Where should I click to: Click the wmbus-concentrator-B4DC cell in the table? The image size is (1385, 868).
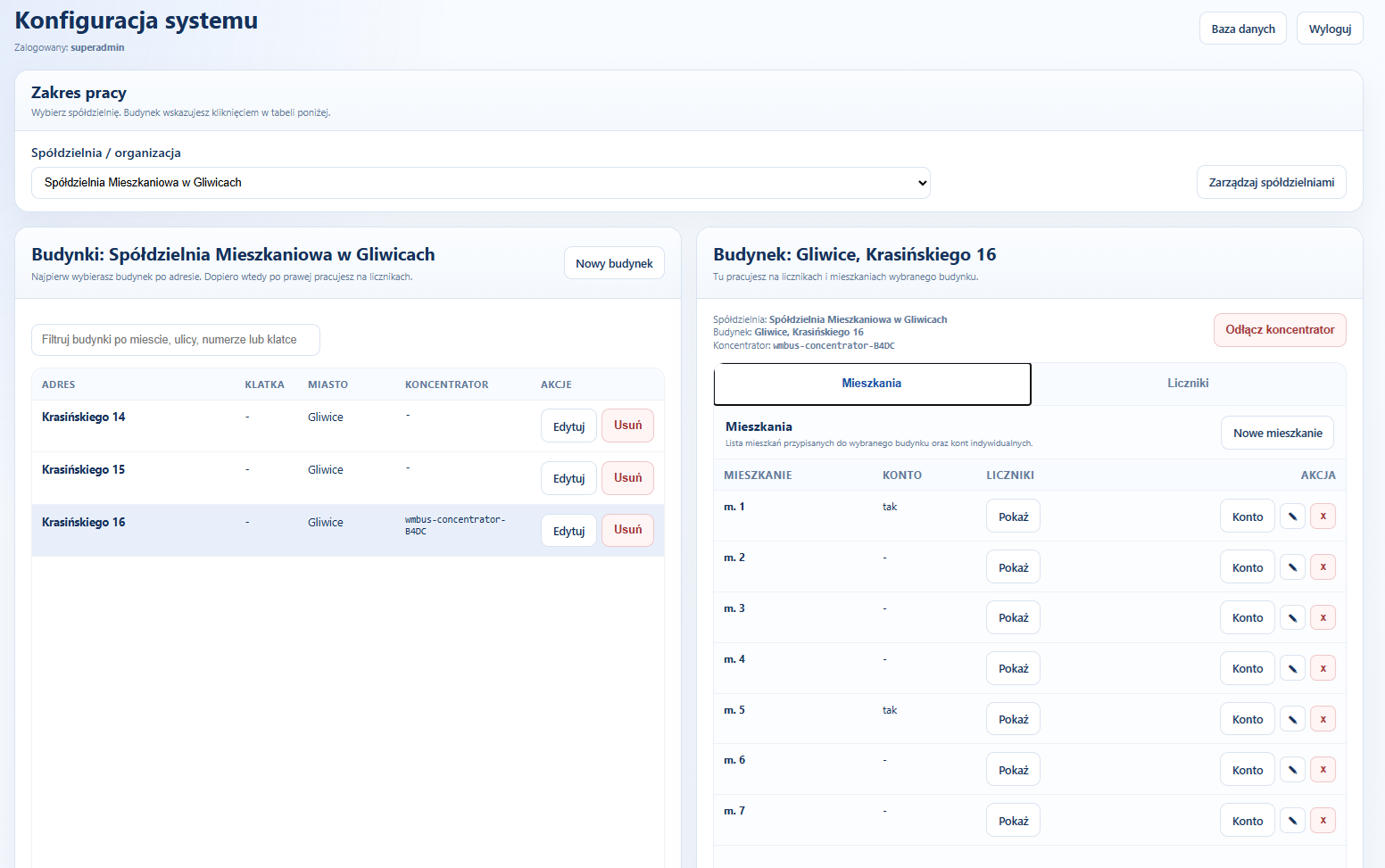455,525
